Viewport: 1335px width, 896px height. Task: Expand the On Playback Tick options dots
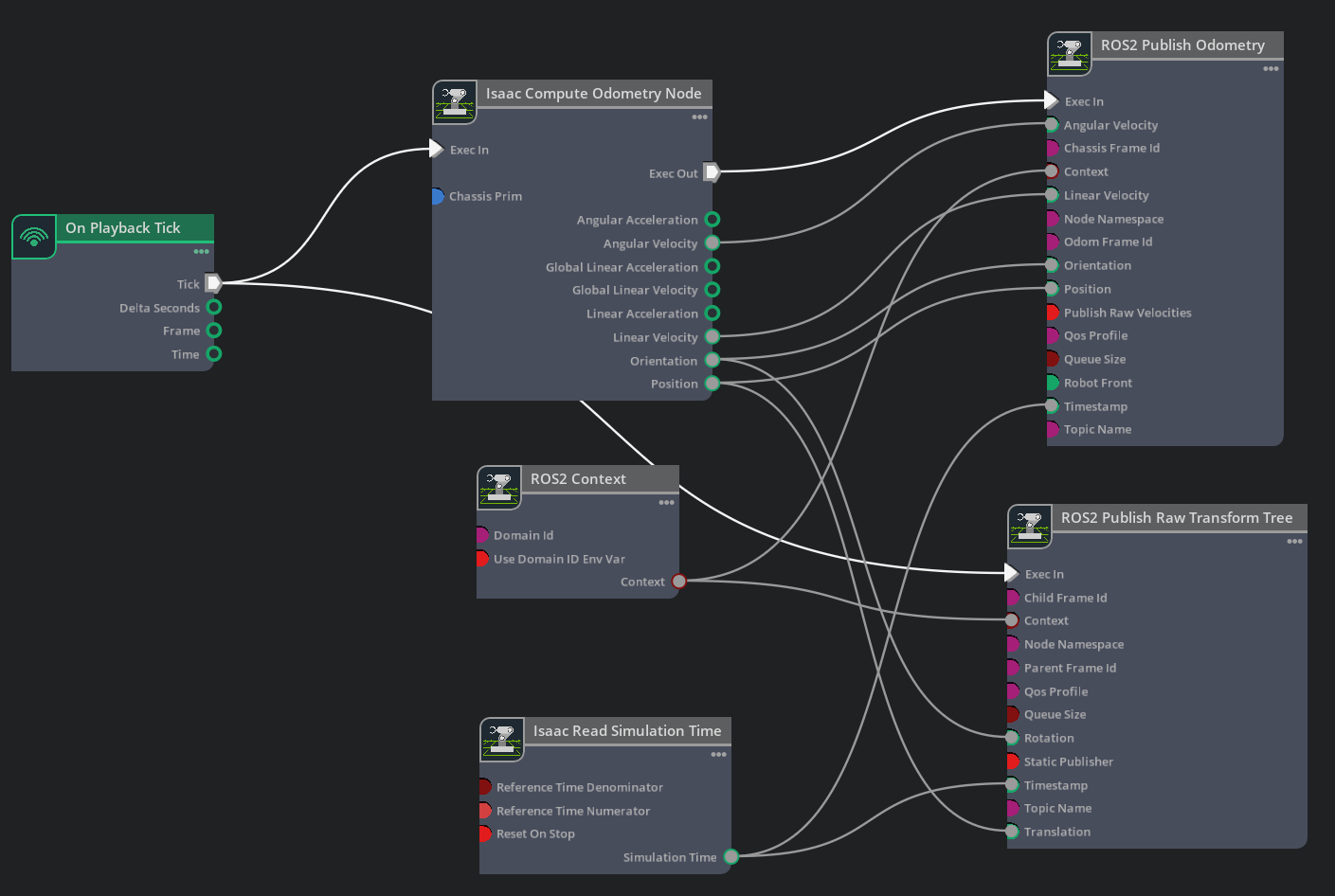tap(202, 252)
